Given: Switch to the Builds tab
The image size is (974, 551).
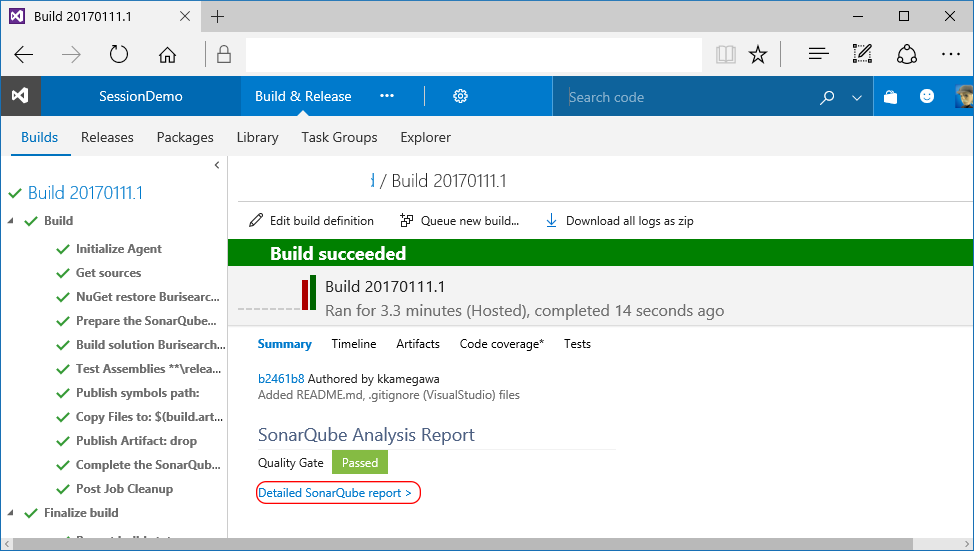Looking at the screenshot, I should point(40,137).
